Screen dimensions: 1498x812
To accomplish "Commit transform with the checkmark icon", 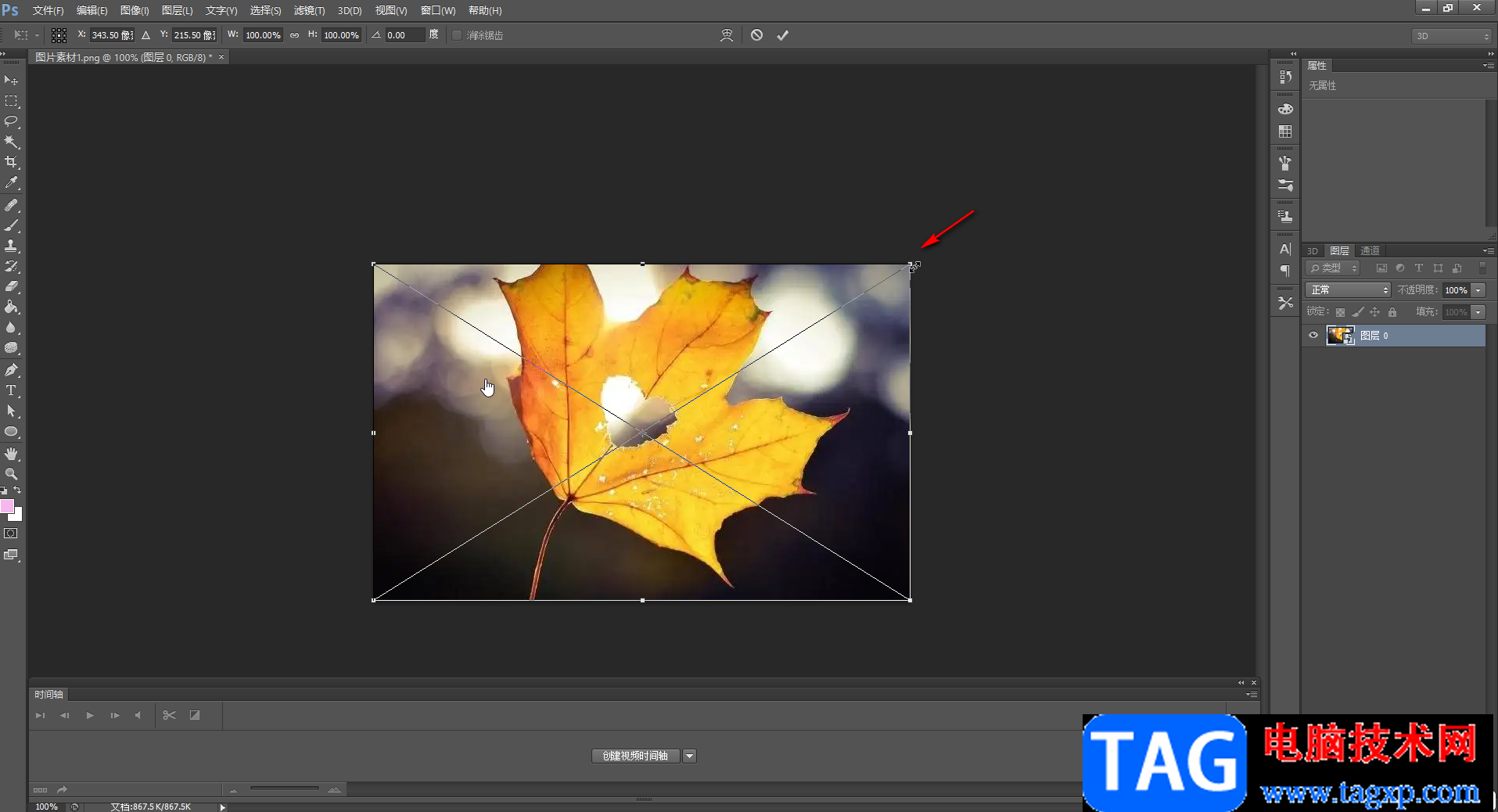I will [782, 35].
